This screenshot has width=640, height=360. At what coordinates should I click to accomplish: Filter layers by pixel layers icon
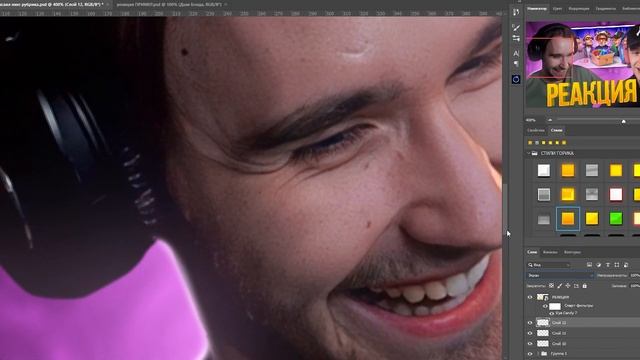pyautogui.click(x=589, y=265)
